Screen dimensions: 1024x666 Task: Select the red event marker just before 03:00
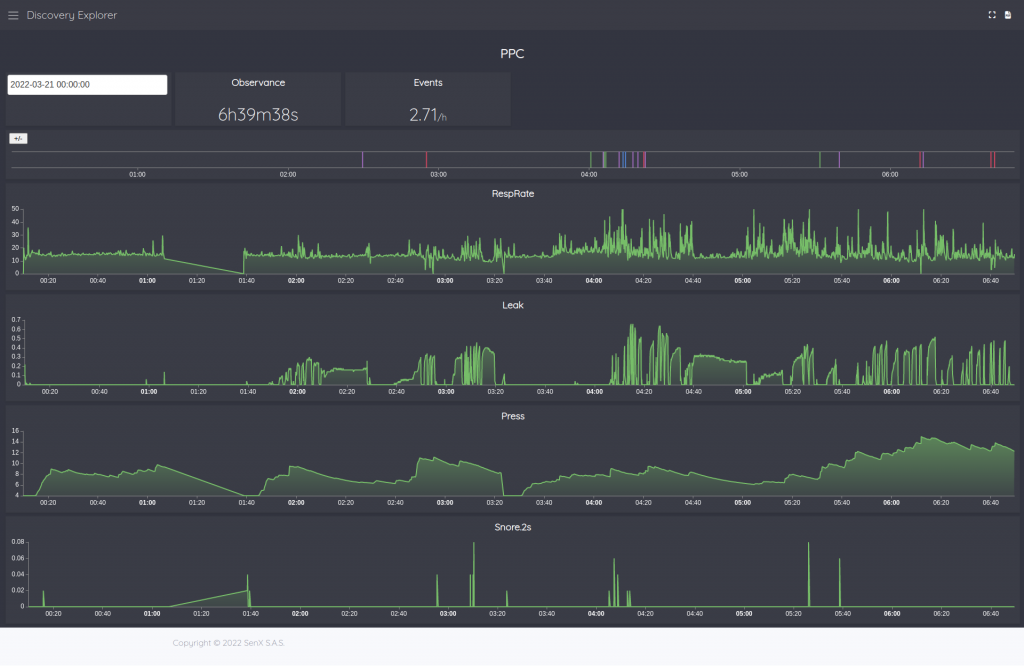pos(426,159)
